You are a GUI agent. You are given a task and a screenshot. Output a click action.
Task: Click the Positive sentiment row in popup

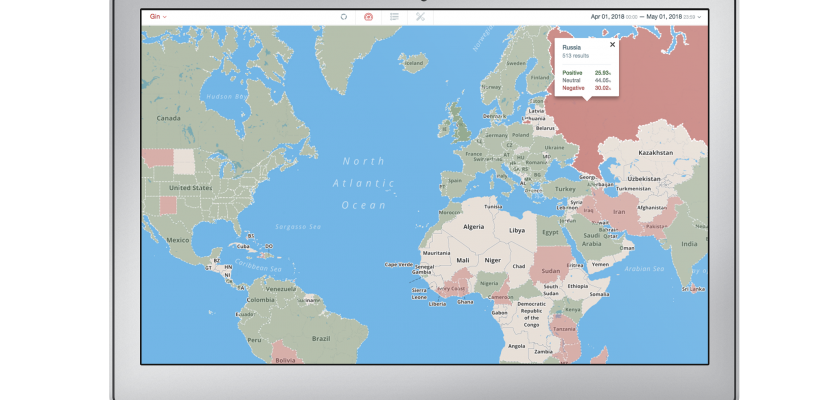586,73
